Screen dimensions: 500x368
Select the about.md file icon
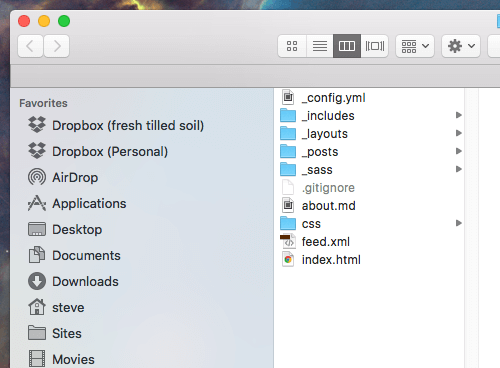[x=288, y=205]
